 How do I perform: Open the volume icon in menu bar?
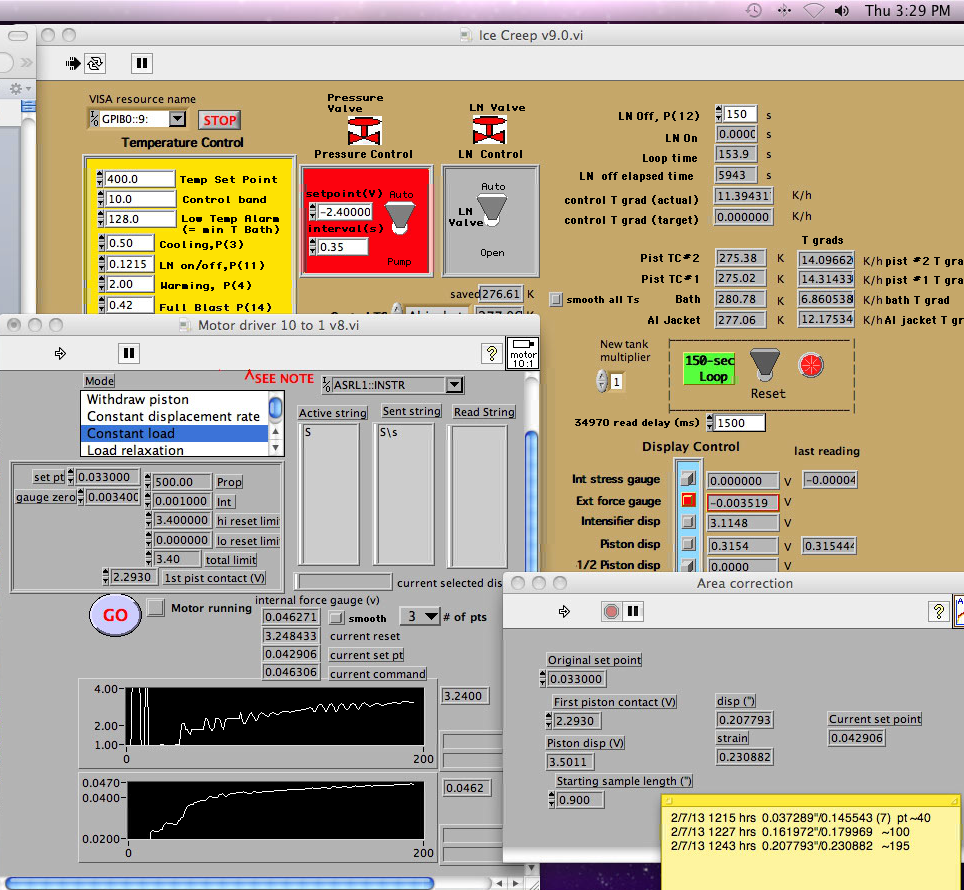point(841,11)
